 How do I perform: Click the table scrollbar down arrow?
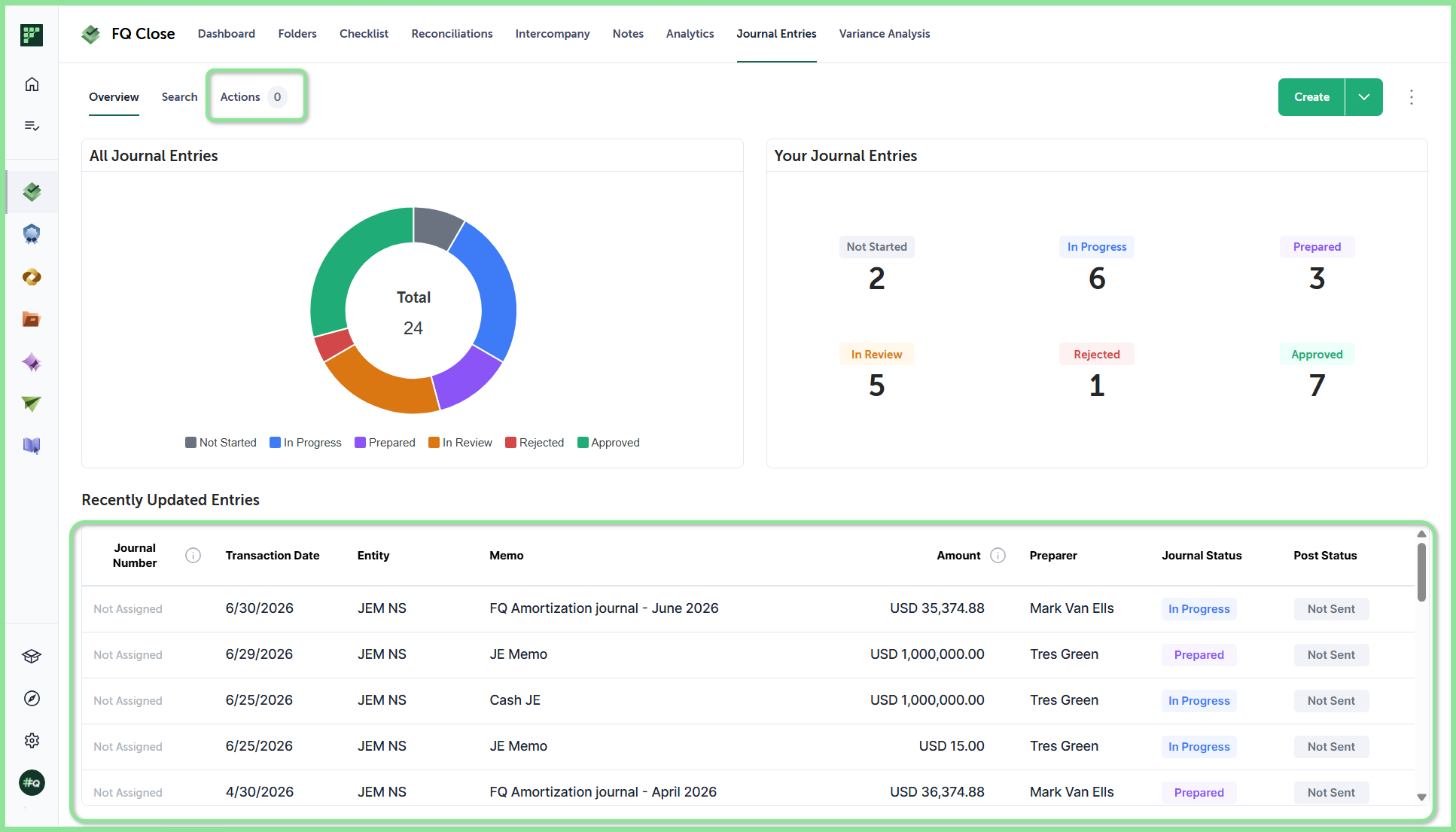click(1421, 797)
